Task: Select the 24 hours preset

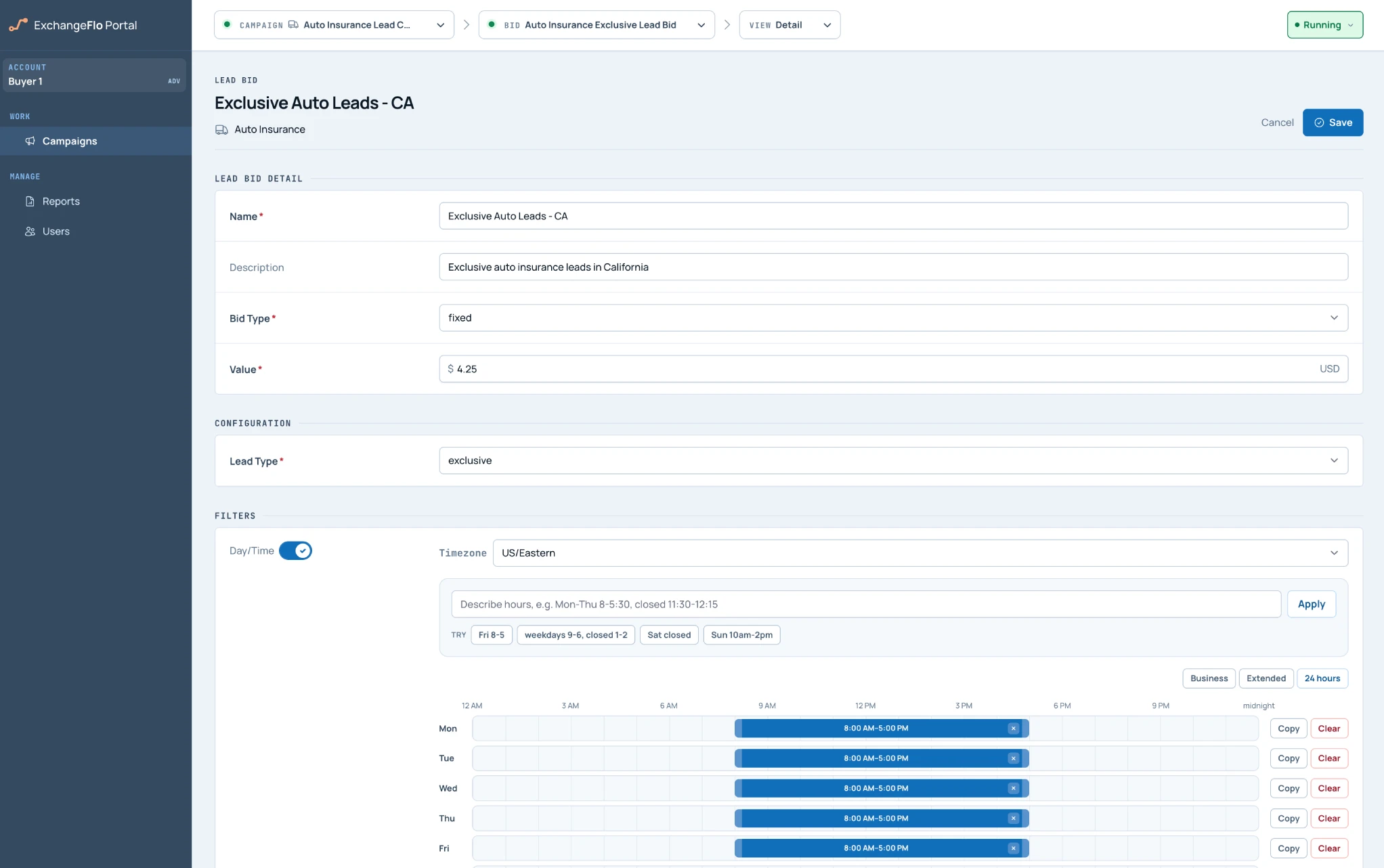Action: pos(1322,678)
